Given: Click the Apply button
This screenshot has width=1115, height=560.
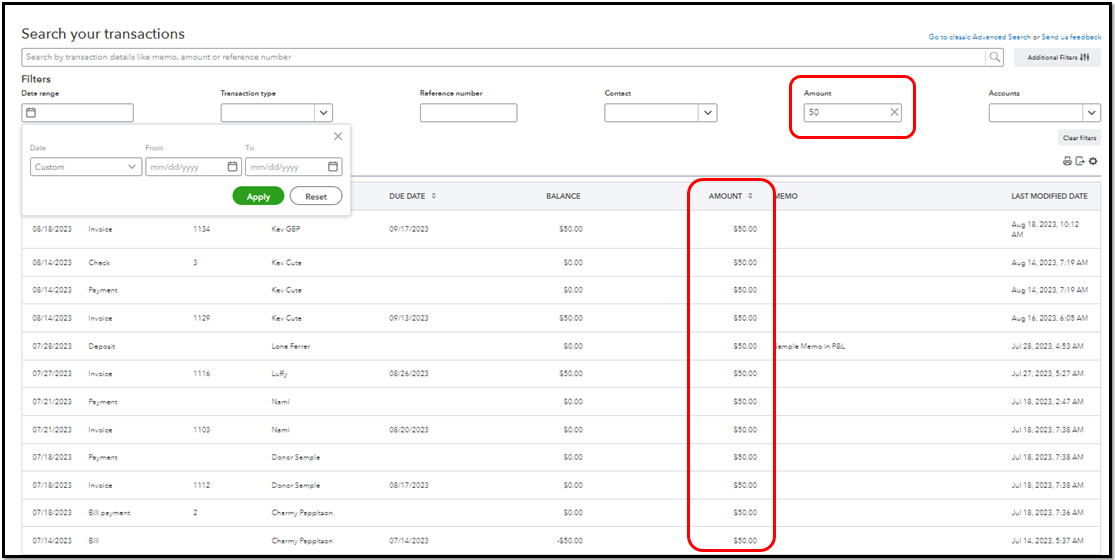Looking at the screenshot, I should click(x=258, y=196).
